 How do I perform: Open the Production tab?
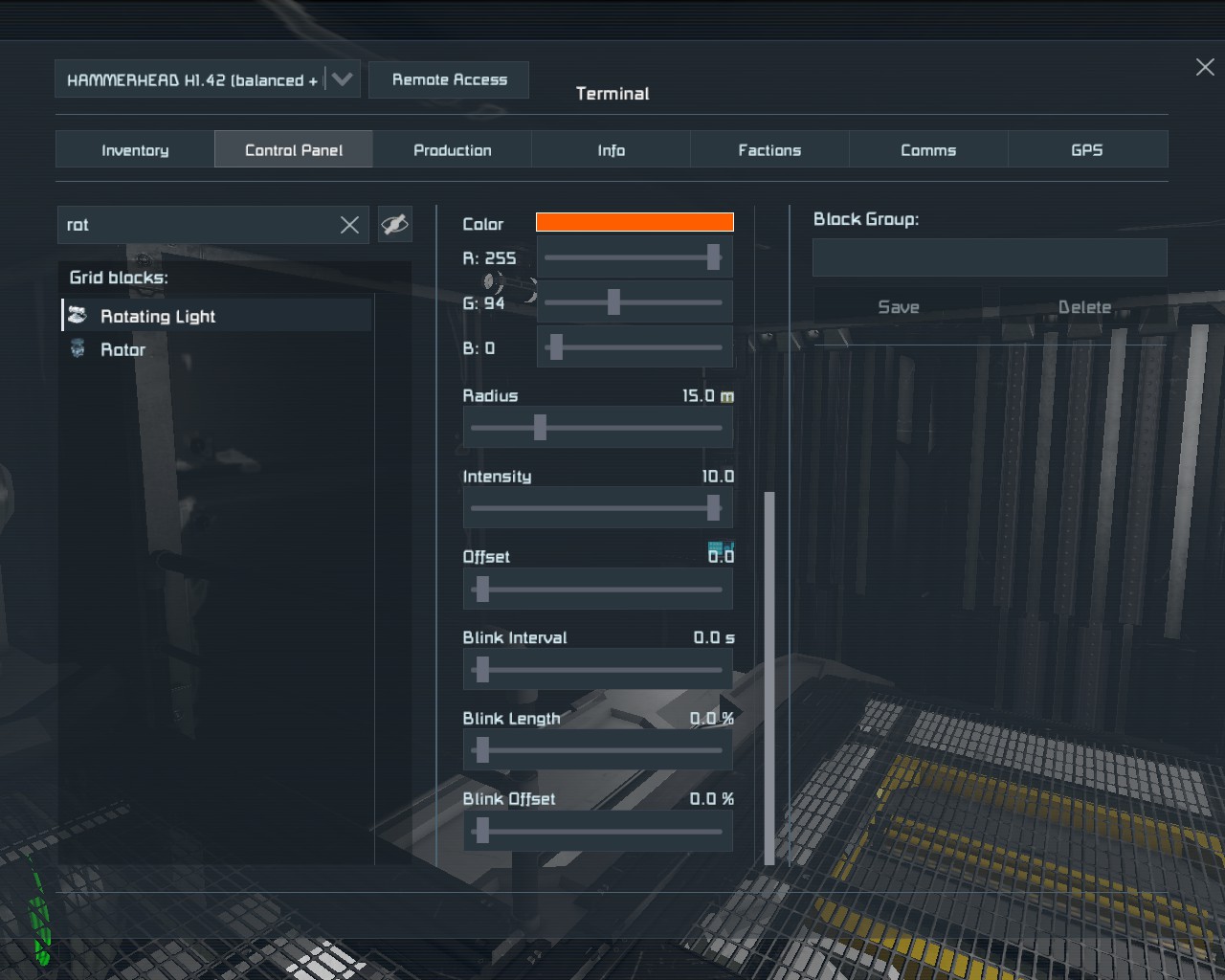click(x=452, y=150)
